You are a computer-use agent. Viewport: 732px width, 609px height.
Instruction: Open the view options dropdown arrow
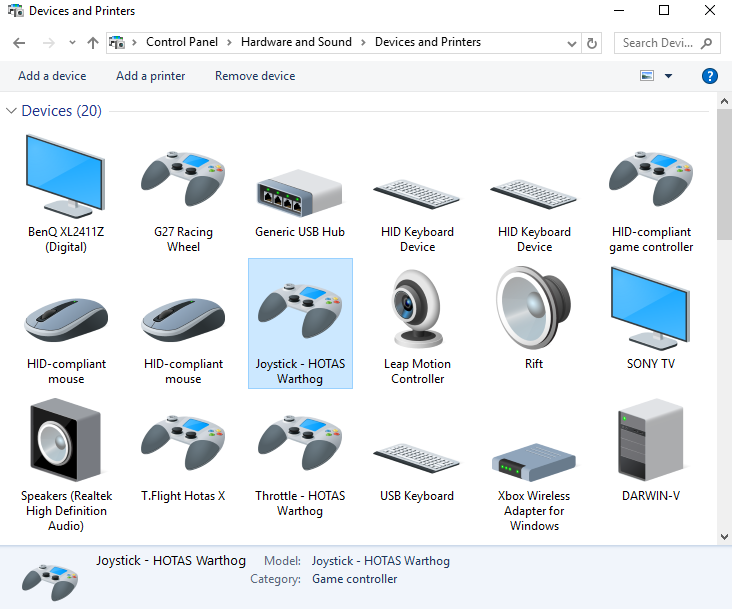click(669, 76)
